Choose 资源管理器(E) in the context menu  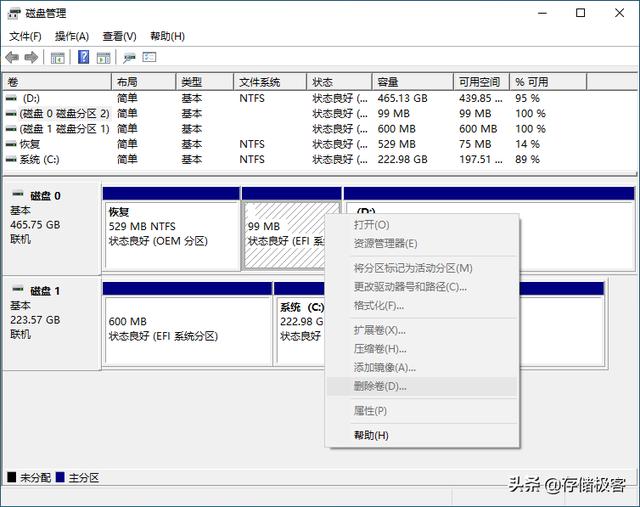422,244
